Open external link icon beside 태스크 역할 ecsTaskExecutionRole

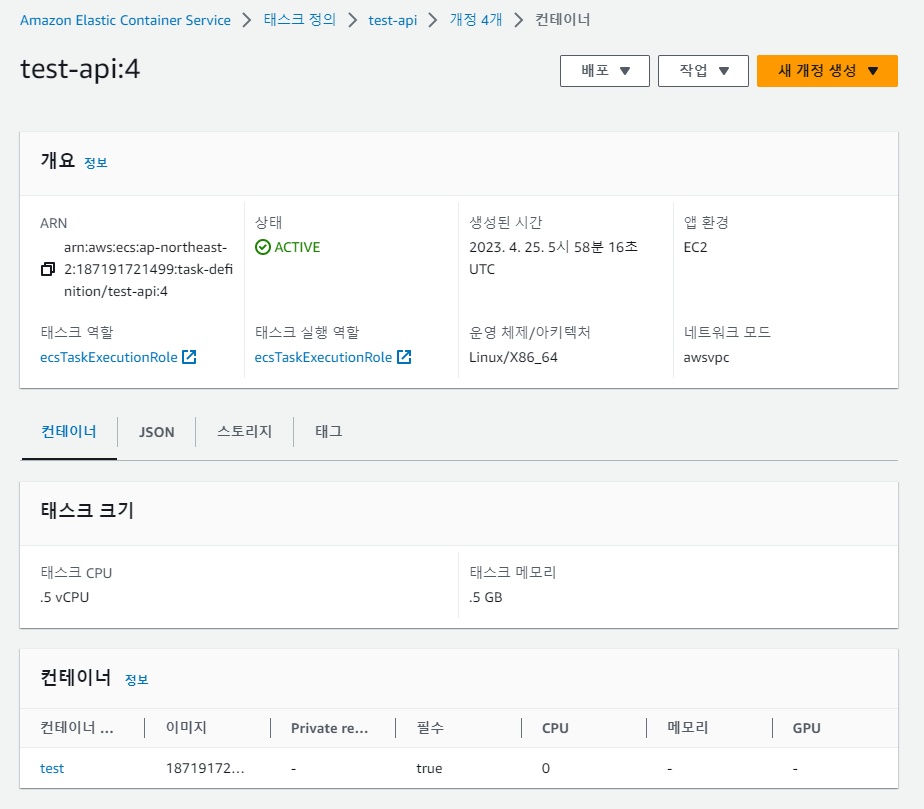click(189, 357)
